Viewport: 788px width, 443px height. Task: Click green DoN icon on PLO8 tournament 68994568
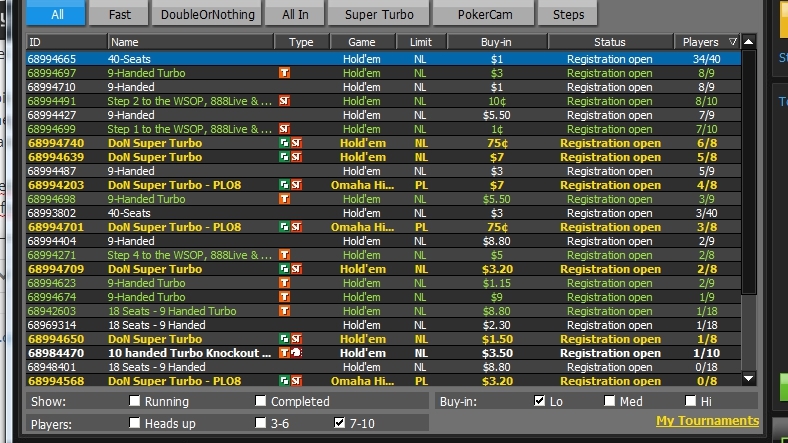[284, 381]
